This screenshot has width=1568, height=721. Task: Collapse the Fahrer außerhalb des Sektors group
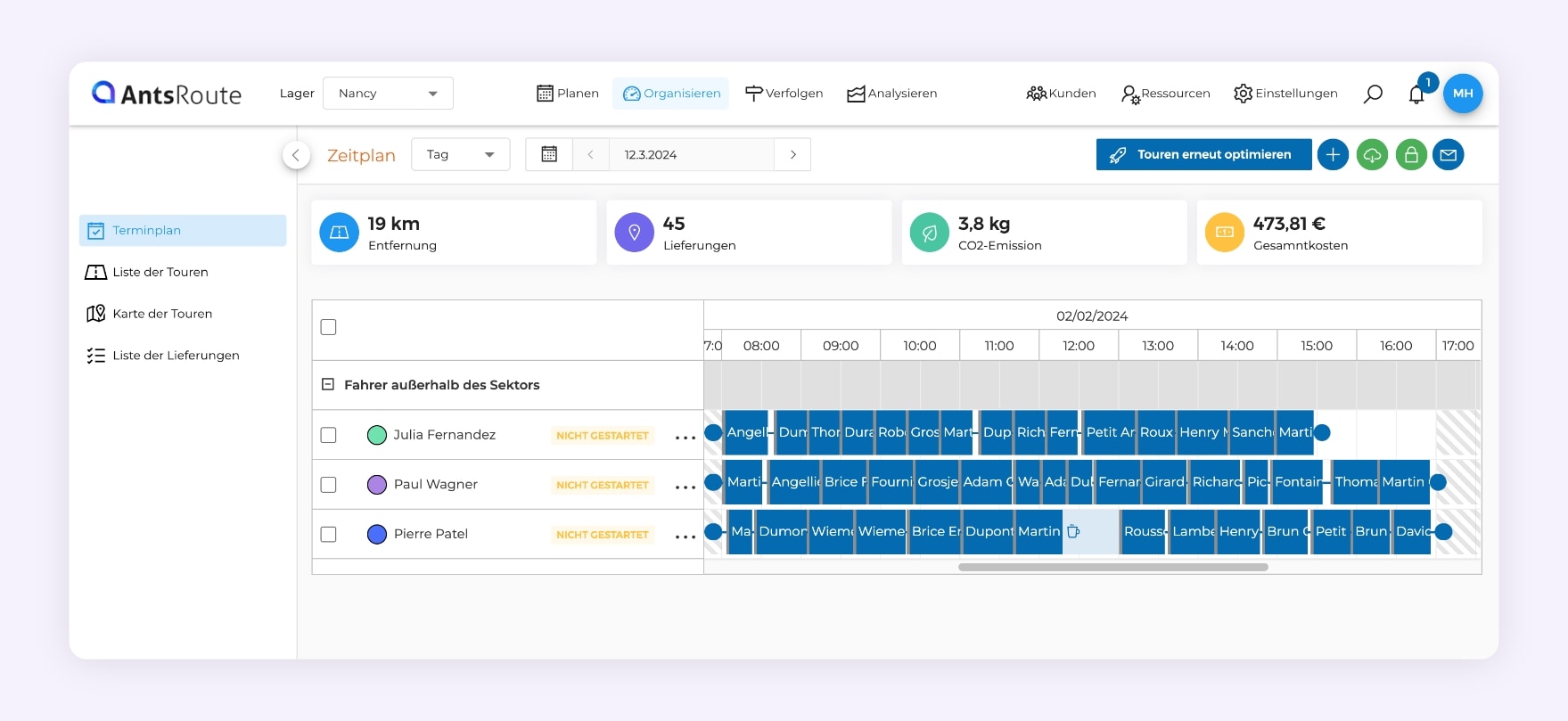click(328, 385)
